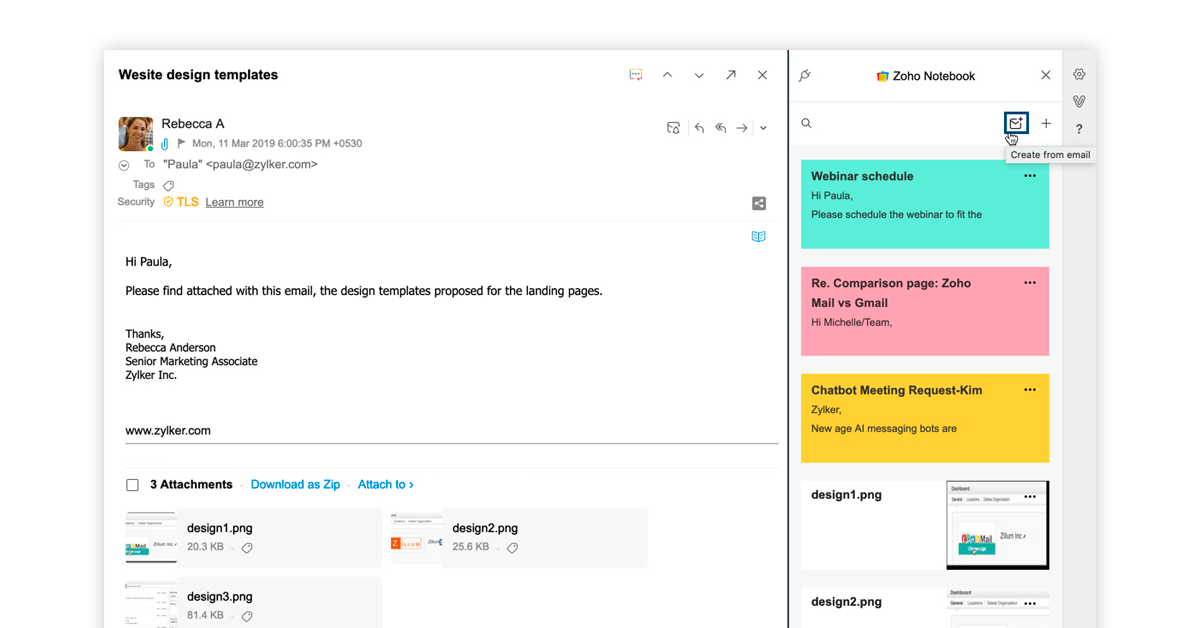Screen dimensions: 1200x628
Task: Click the search icon in Zoho Notebook panel
Action: (806, 123)
